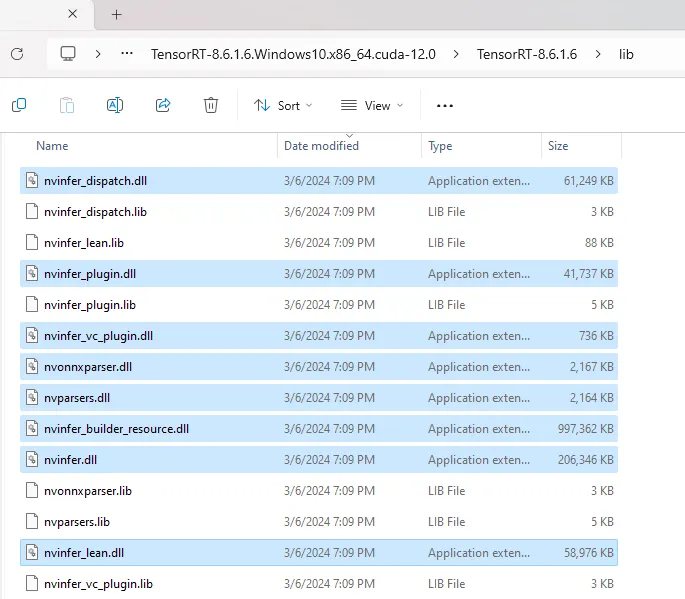The image size is (685, 599).
Task: Click nvinfer_plugin.dll file icon
Action: [32, 274]
